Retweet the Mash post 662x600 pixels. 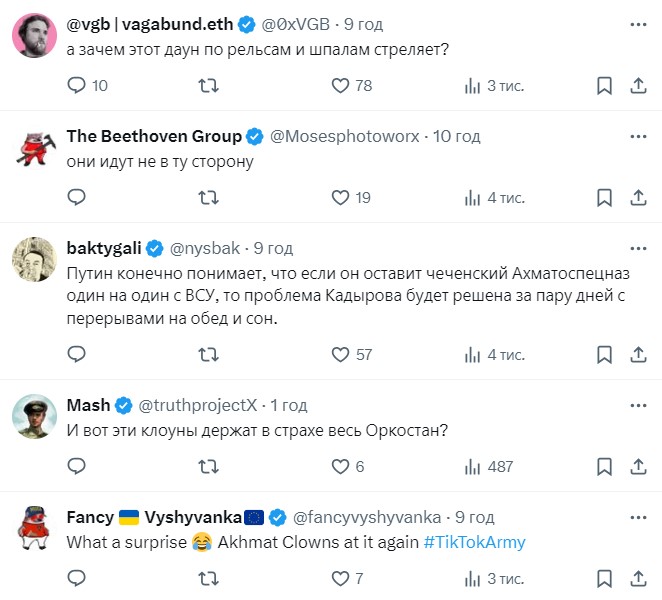point(208,466)
